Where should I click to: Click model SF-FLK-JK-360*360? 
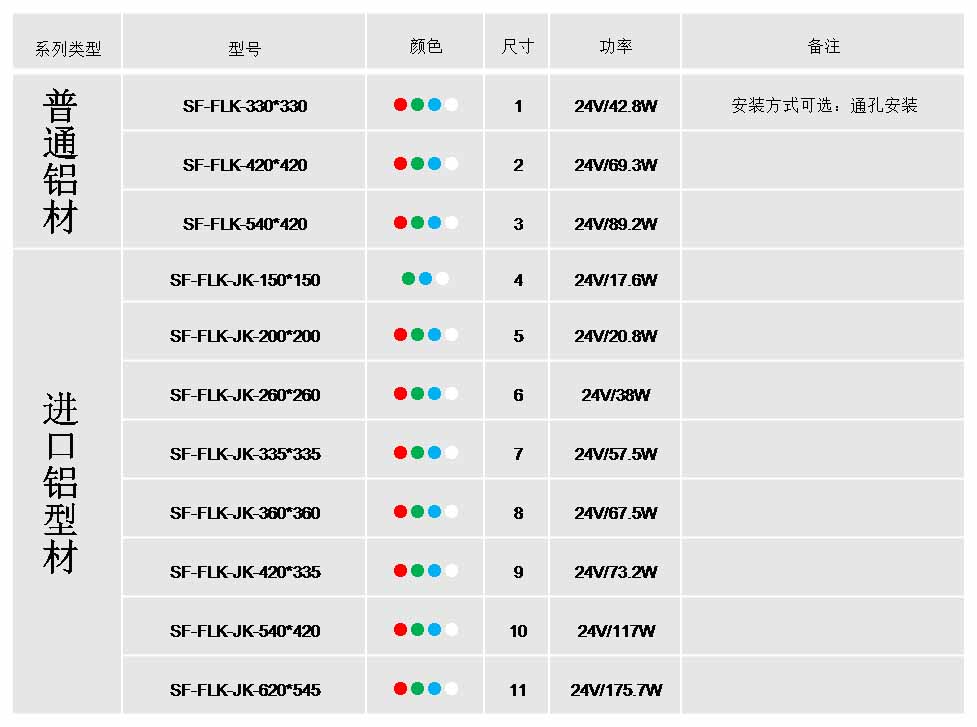(245, 513)
